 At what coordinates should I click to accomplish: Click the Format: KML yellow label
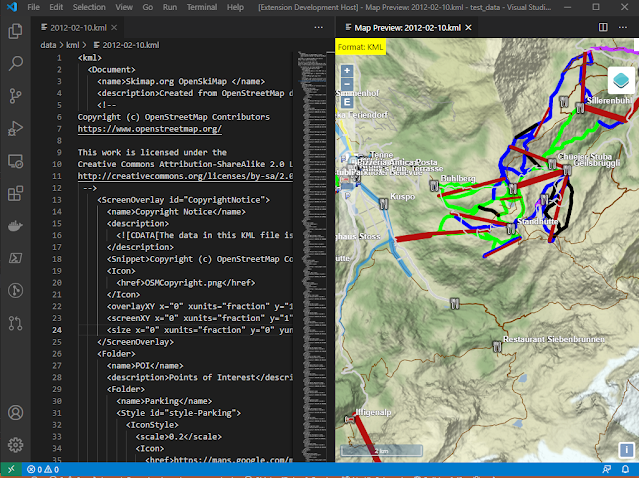(x=360, y=47)
